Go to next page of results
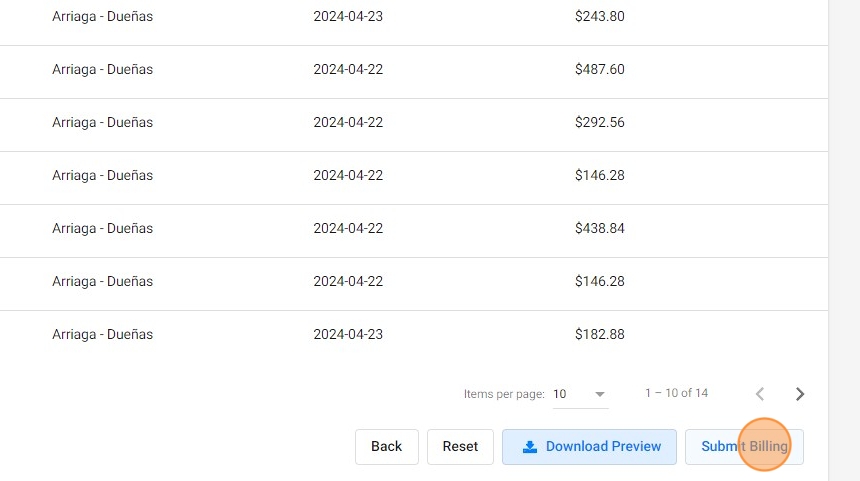The width and height of the screenshot is (860, 481). [x=800, y=394]
